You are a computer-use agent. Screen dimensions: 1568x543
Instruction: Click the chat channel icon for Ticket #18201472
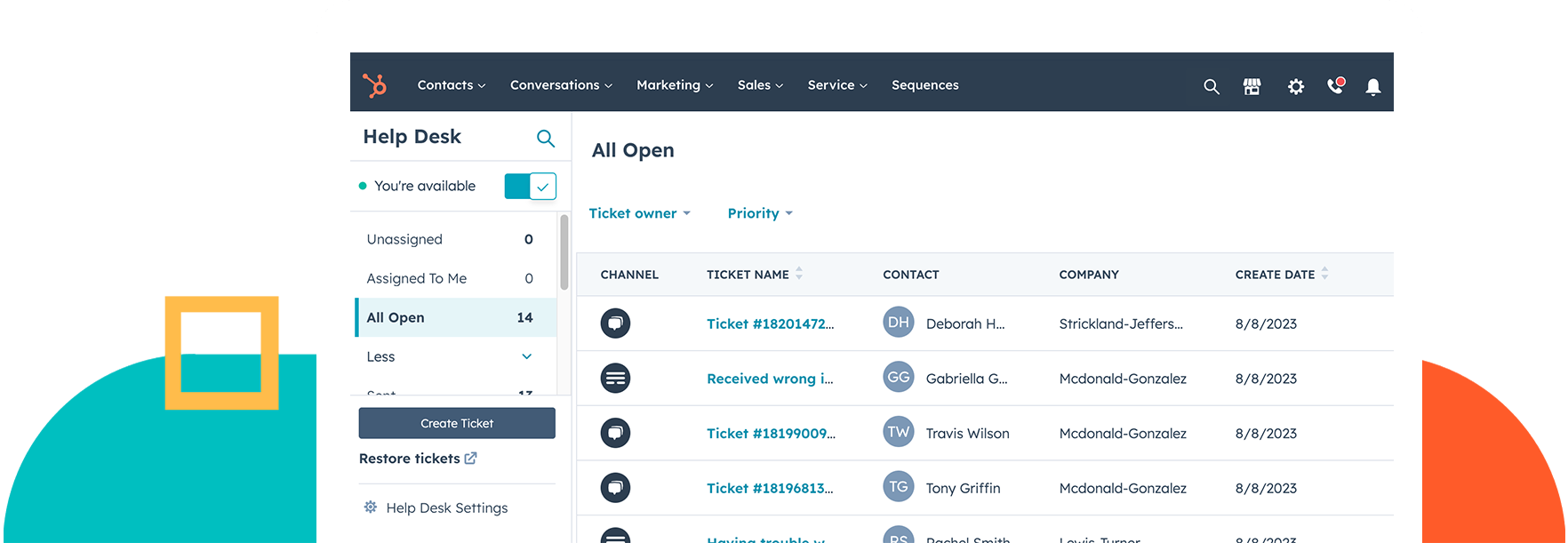point(615,323)
